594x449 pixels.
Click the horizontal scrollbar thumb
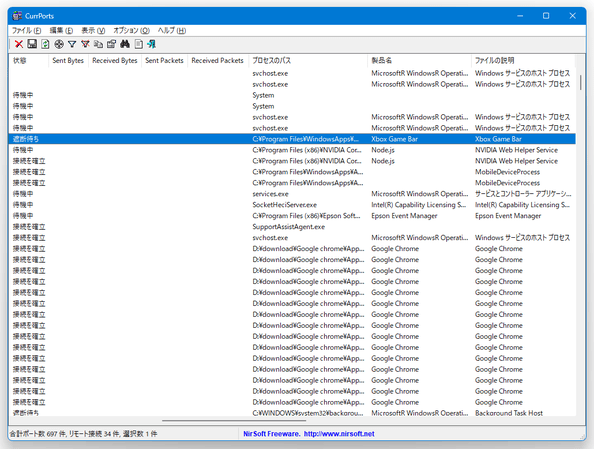[234, 420]
